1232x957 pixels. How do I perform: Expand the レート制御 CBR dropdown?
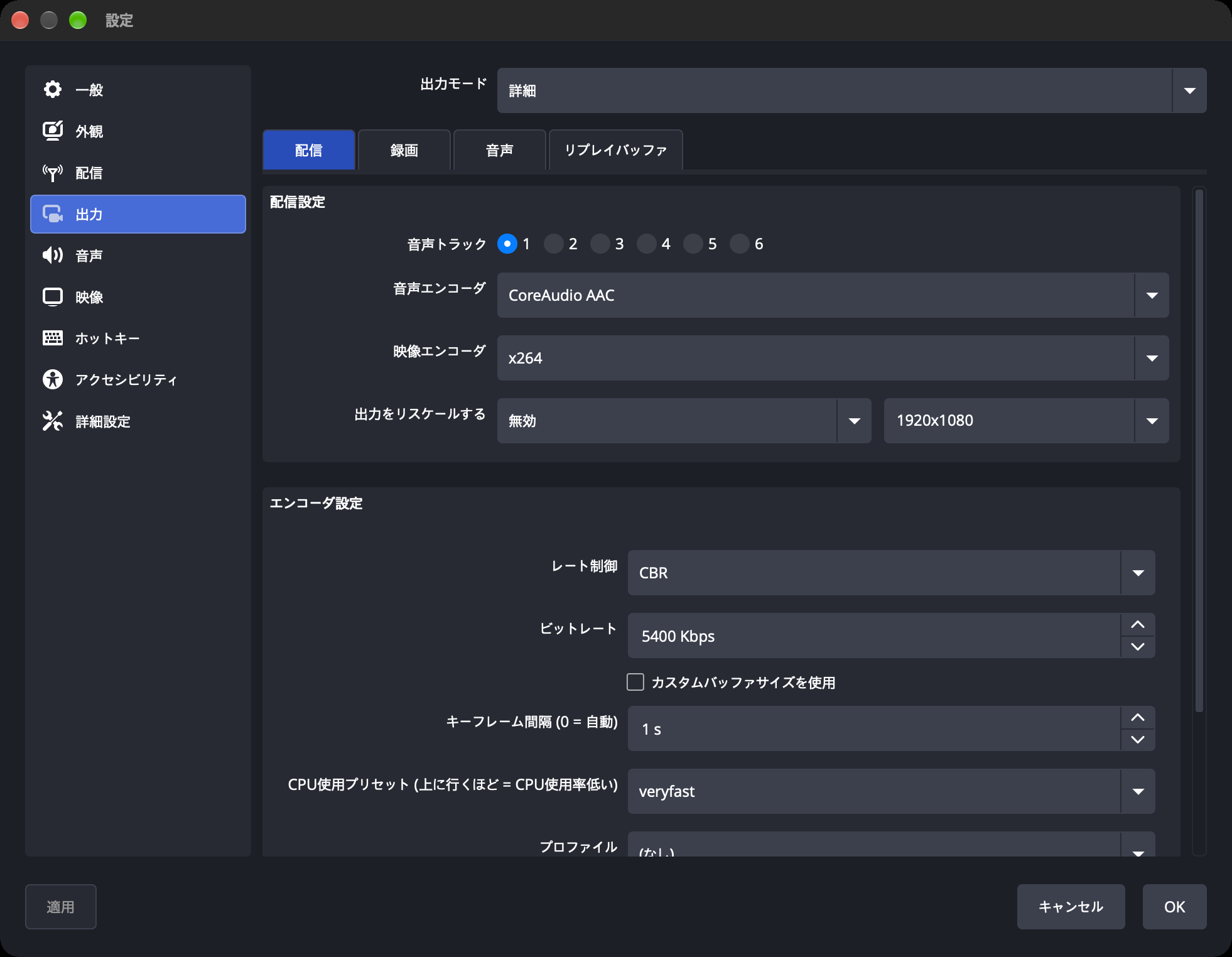point(891,573)
